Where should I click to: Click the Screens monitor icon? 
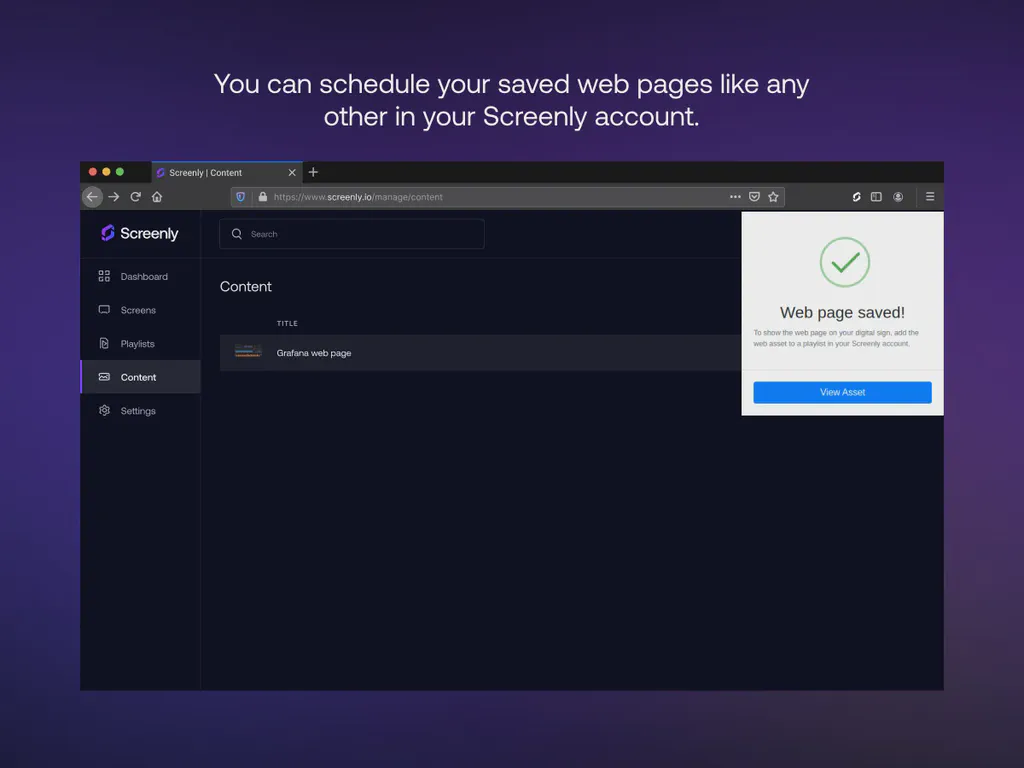tap(104, 310)
